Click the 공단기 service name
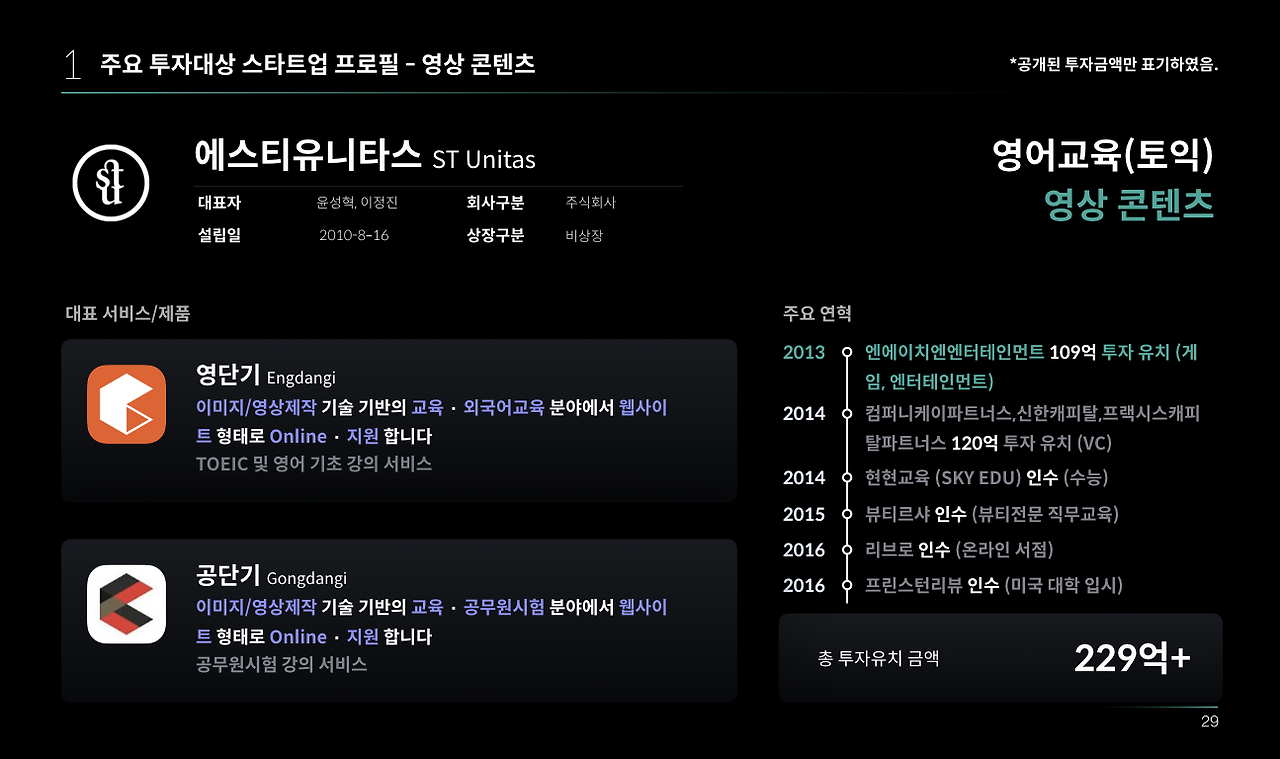 coord(228,575)
